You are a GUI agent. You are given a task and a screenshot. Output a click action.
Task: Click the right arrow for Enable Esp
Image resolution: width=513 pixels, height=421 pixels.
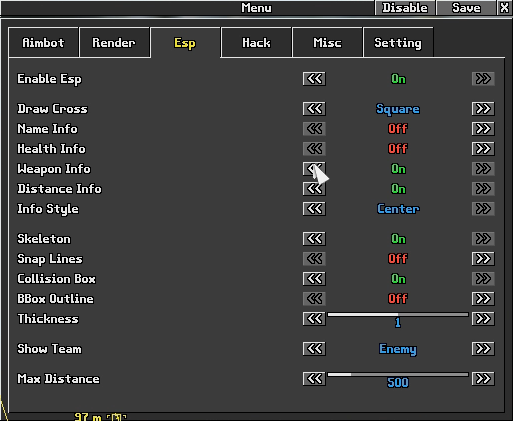click(x=483, y=79)
